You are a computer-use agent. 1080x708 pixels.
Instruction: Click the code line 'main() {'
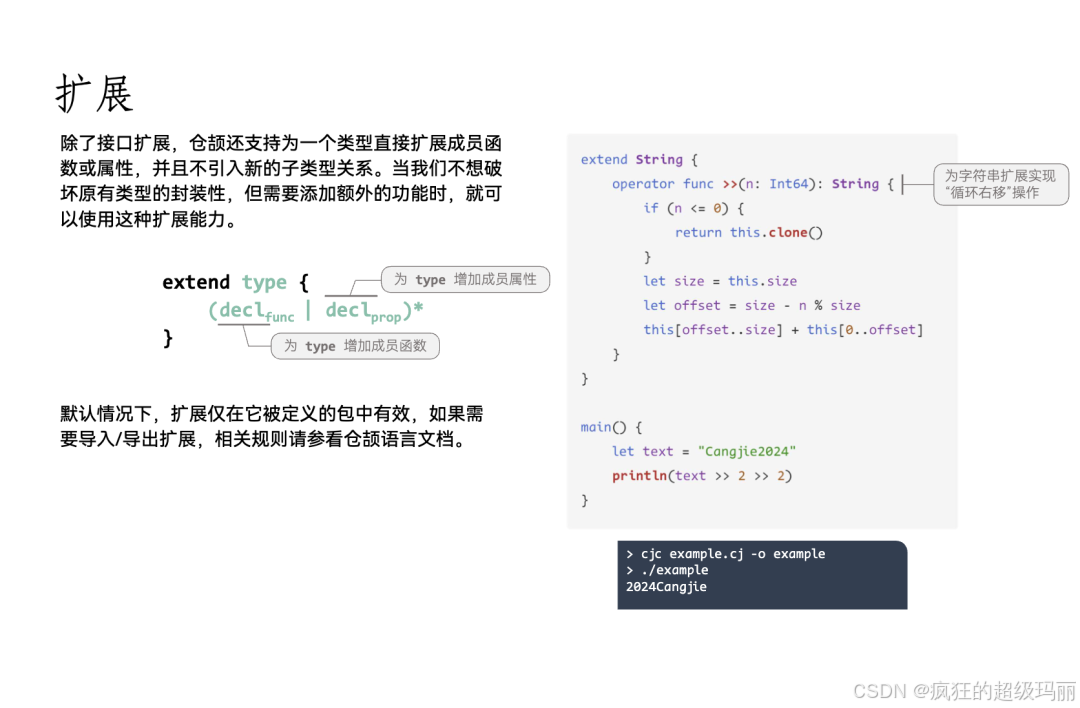pos(611,427)
